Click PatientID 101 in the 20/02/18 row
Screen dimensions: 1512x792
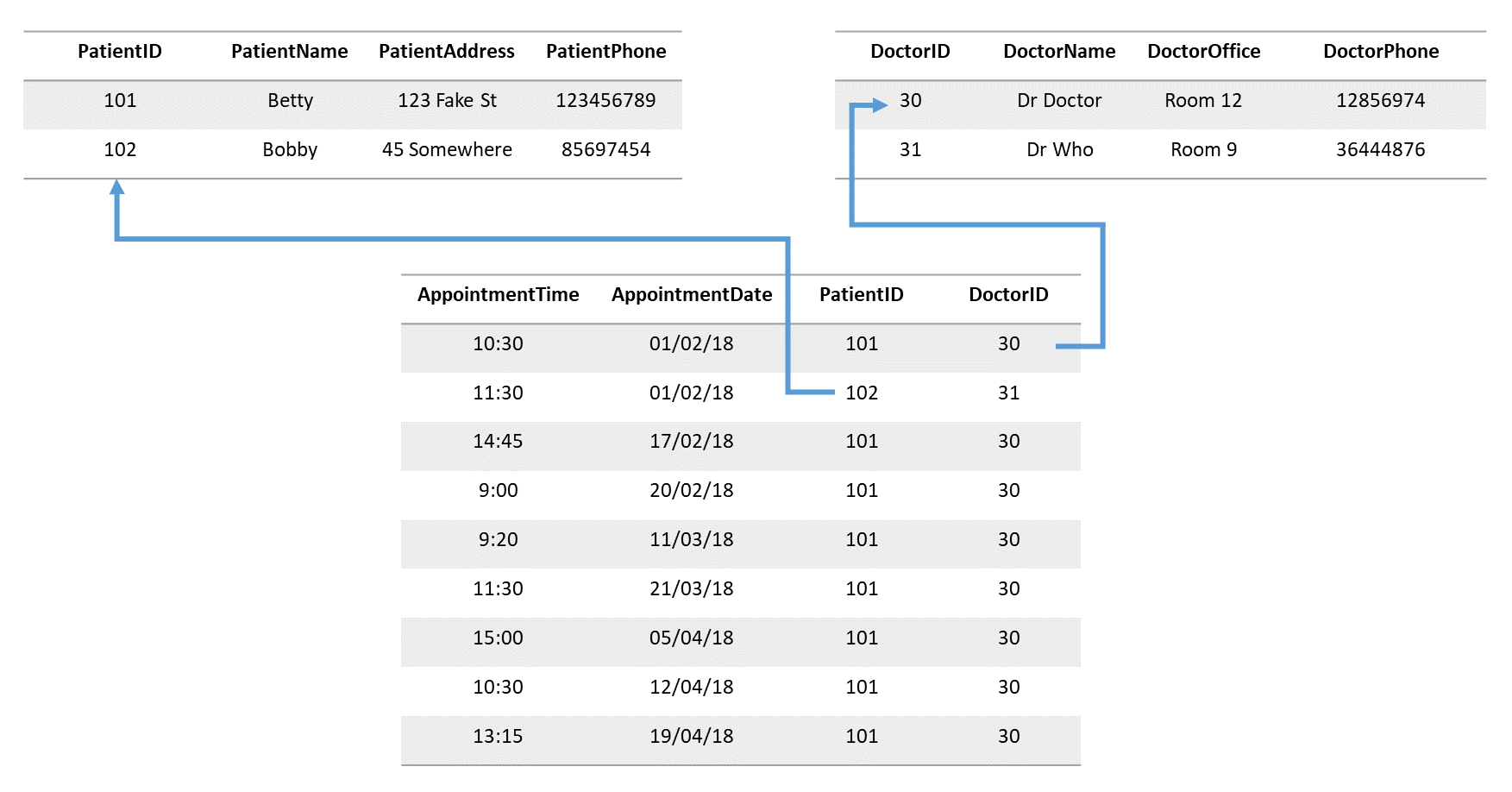click(862, 491)
